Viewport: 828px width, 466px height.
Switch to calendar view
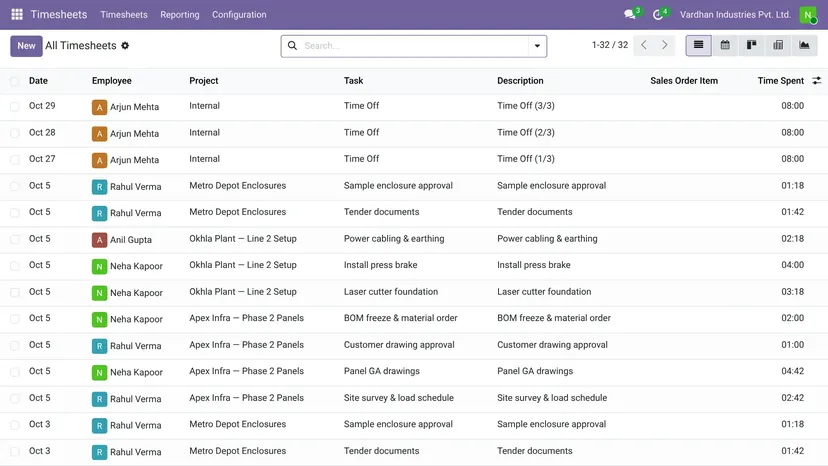(x=725, y=45)
